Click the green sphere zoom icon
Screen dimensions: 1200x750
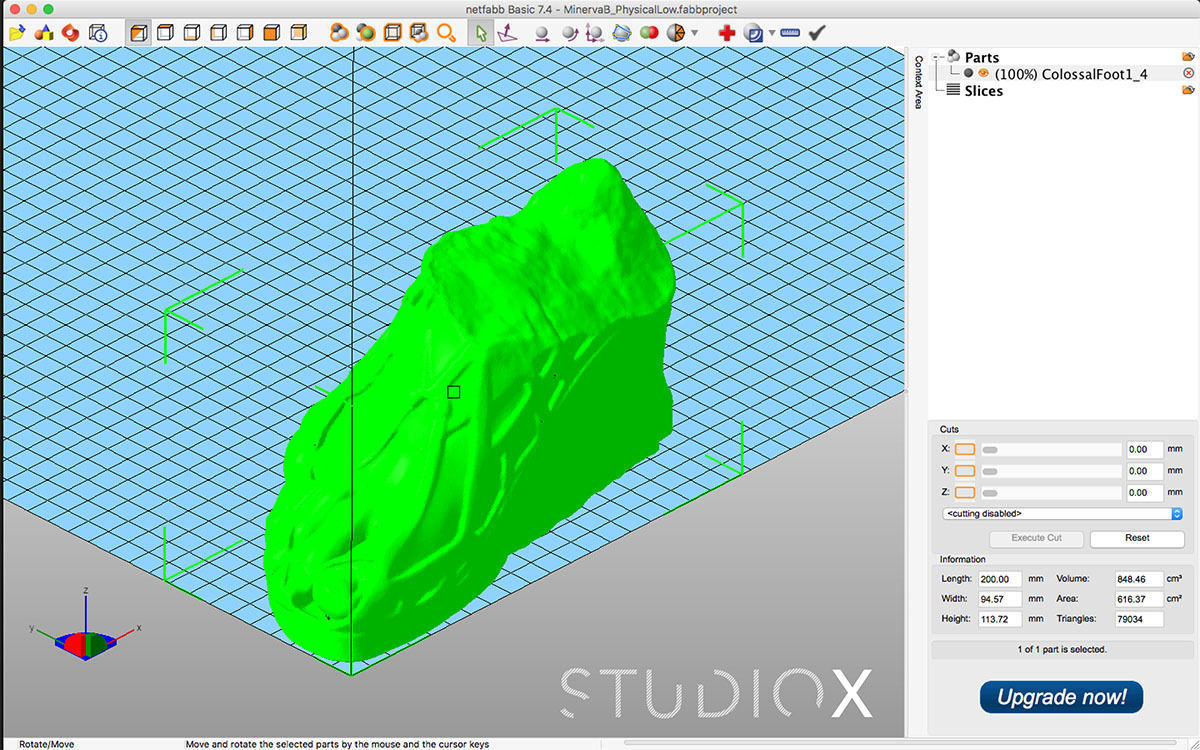[366, 33]
